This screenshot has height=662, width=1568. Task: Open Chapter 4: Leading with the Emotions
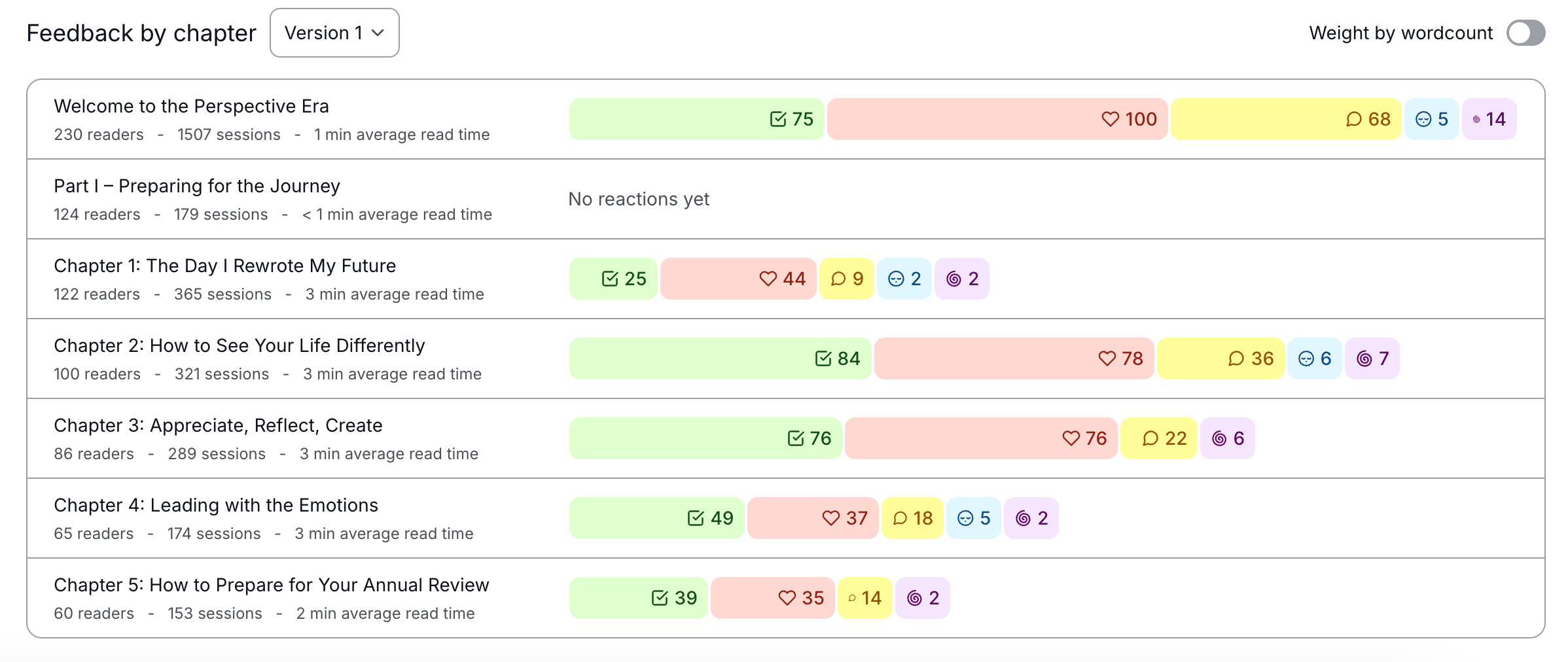coord(216,505)
